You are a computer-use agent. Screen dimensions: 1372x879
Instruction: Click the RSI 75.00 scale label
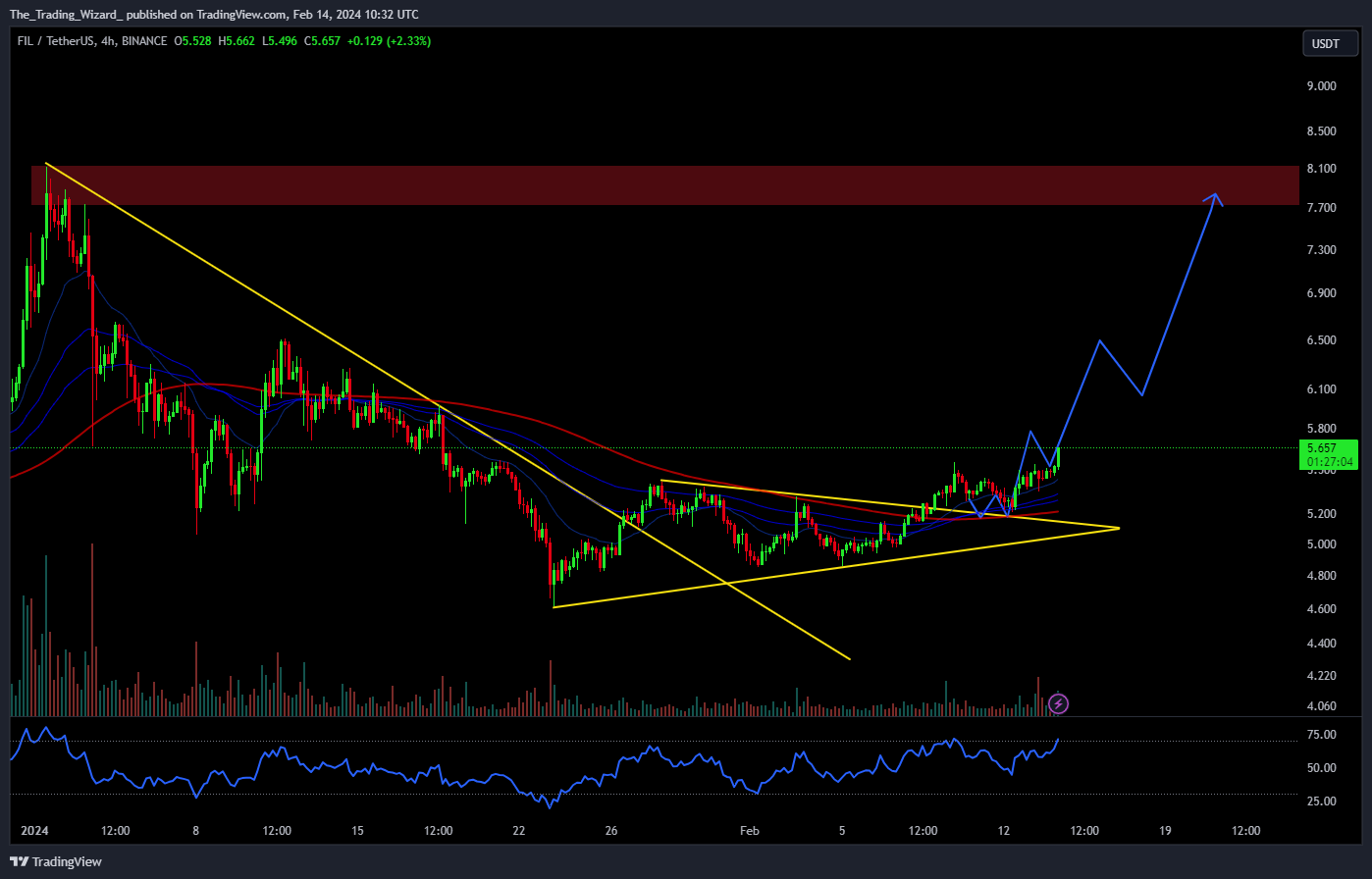point(1322,735)
